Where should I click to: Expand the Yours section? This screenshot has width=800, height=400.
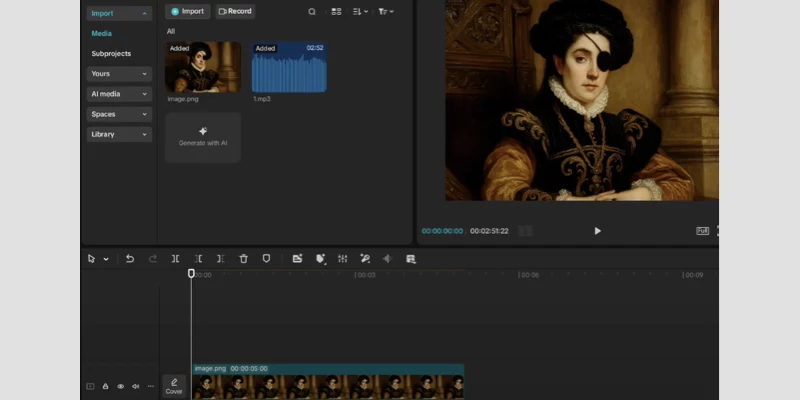pos(119,73)
